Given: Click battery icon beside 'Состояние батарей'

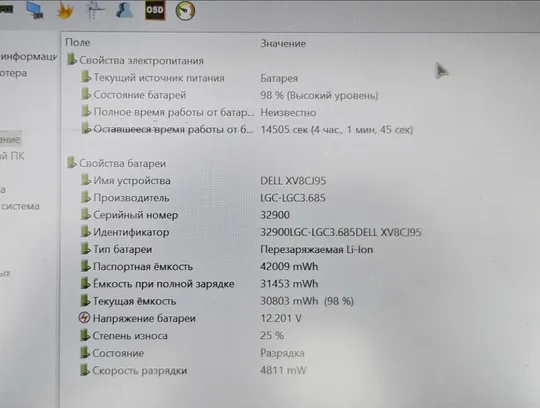Looking at the screenshot, I should (86, 94).
